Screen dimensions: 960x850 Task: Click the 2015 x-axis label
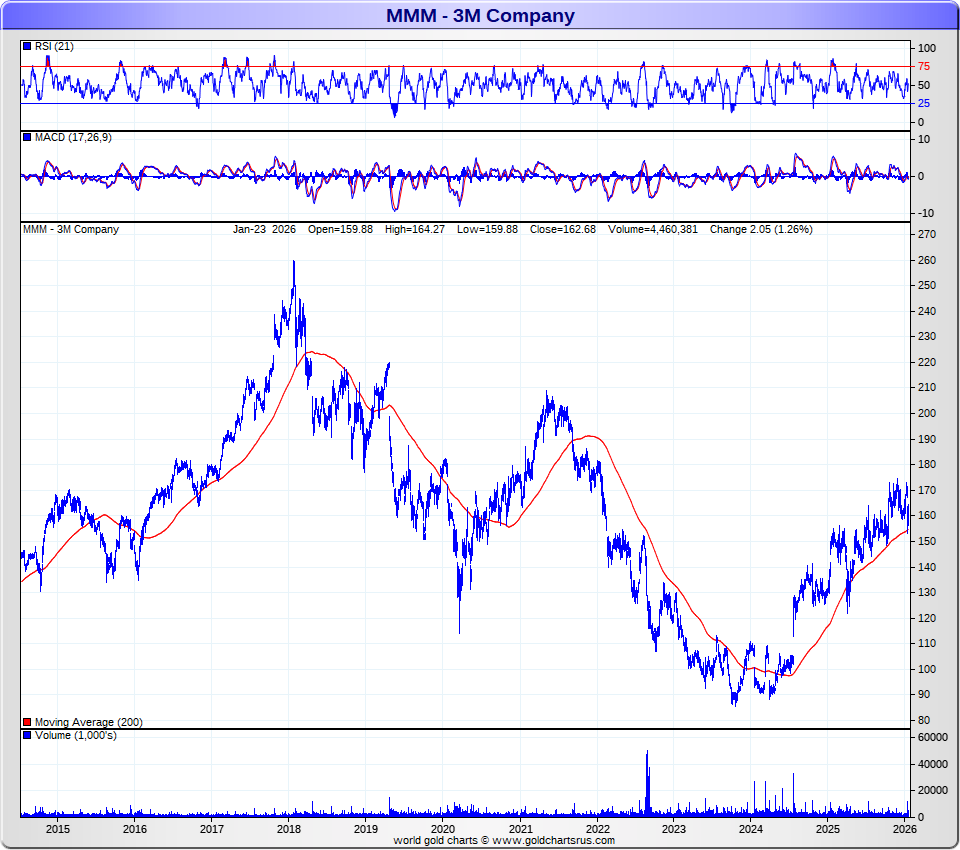[58, 829]
